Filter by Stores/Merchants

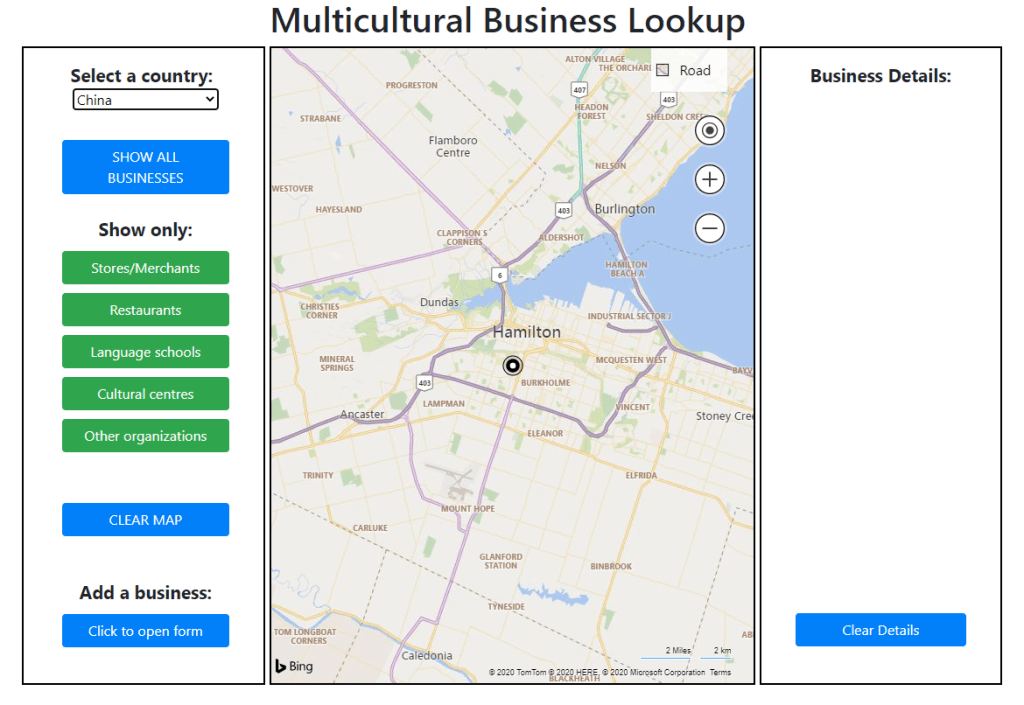(146, 268)
